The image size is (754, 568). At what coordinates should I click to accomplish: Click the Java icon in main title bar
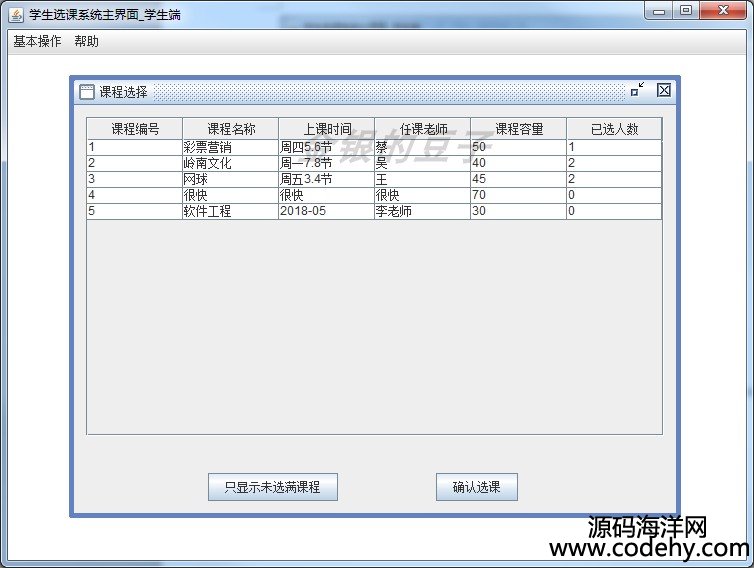coord(15,14)
